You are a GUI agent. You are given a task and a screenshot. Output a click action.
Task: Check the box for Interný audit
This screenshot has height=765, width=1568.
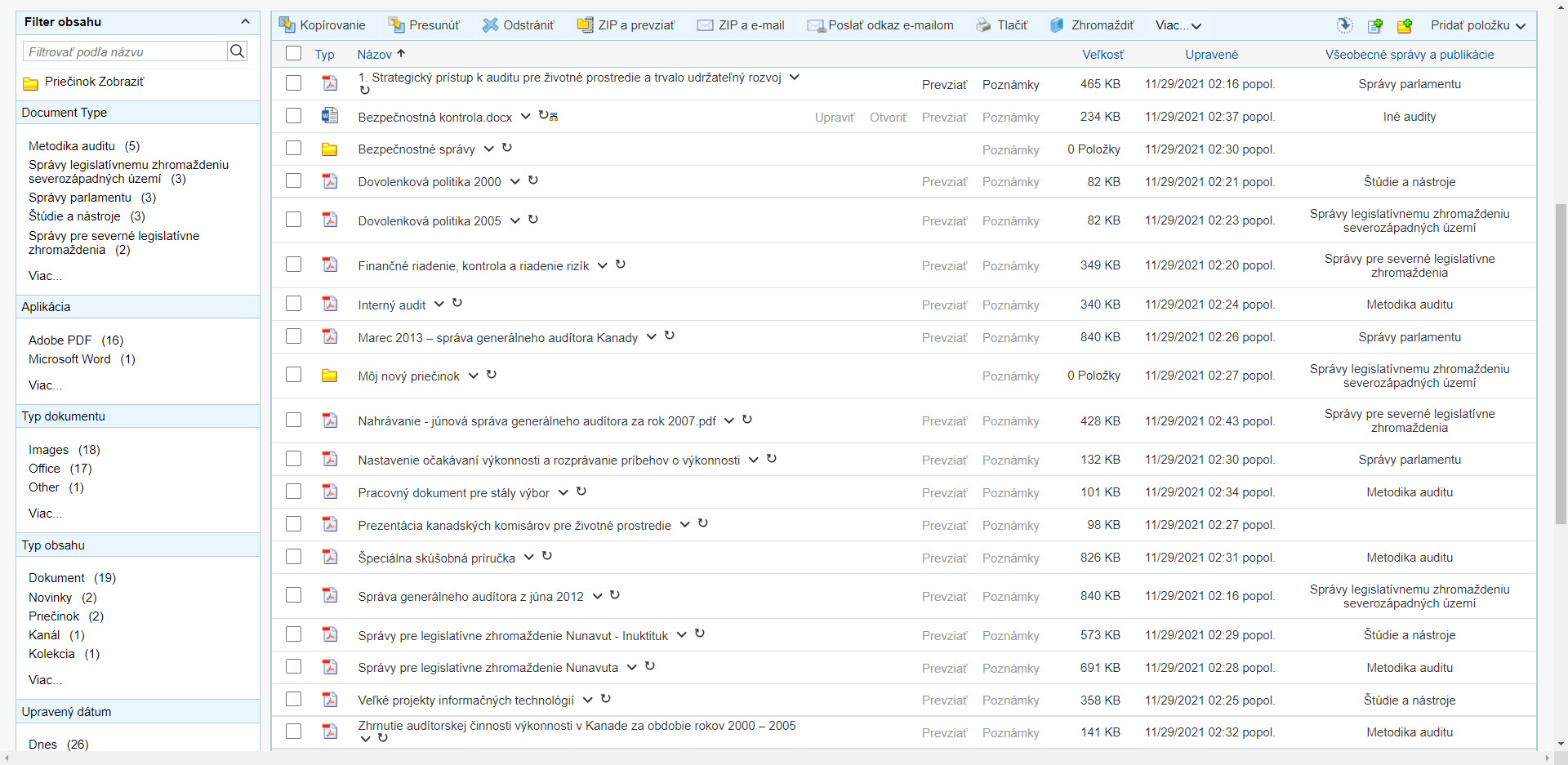click(293, 305)
